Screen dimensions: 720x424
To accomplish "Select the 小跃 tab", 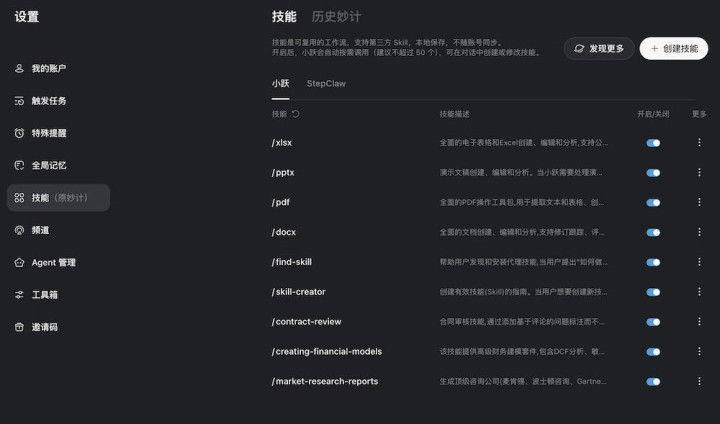I will tap(280, 84).
